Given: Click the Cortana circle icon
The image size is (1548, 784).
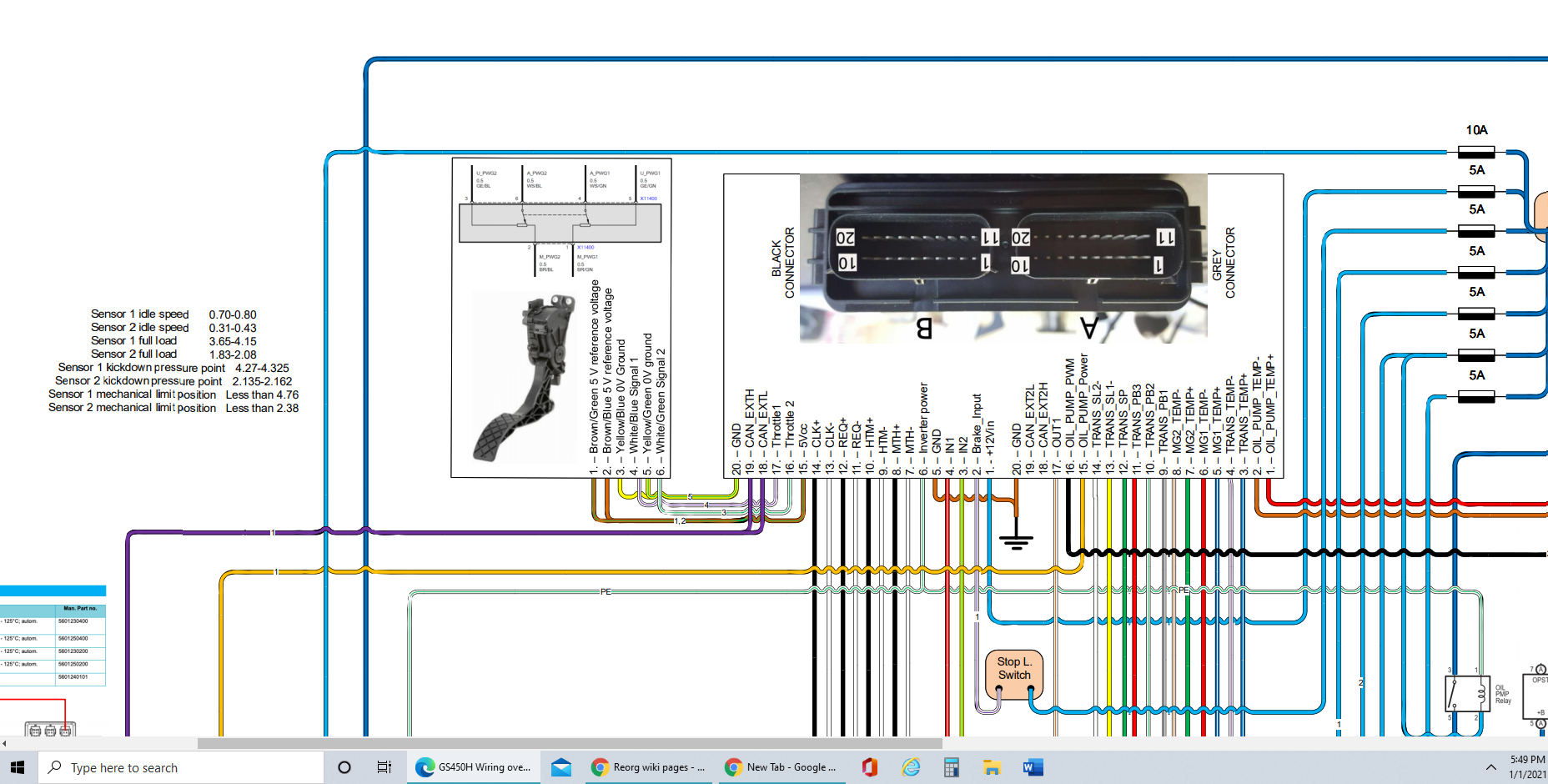Looking at the screenshot, I should click(344, 767).
